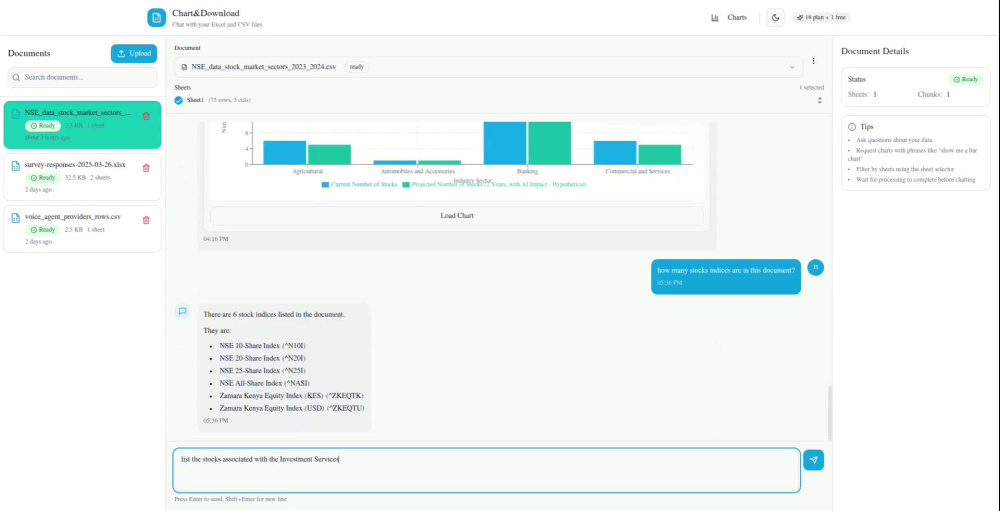
Task: Click the Ready status badge in Document Details
Action: tap(966, 80)
